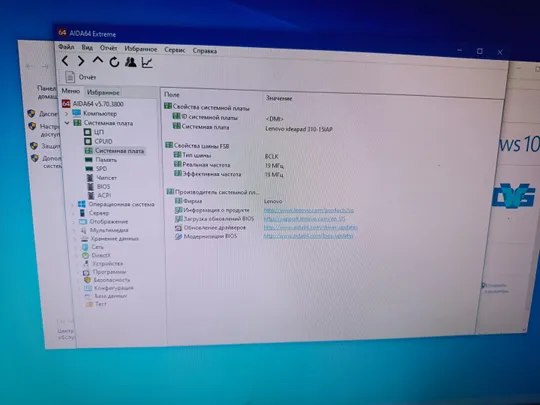Click the Значение column header
This screenshot has height=405, width=540.
coord(279,98)
